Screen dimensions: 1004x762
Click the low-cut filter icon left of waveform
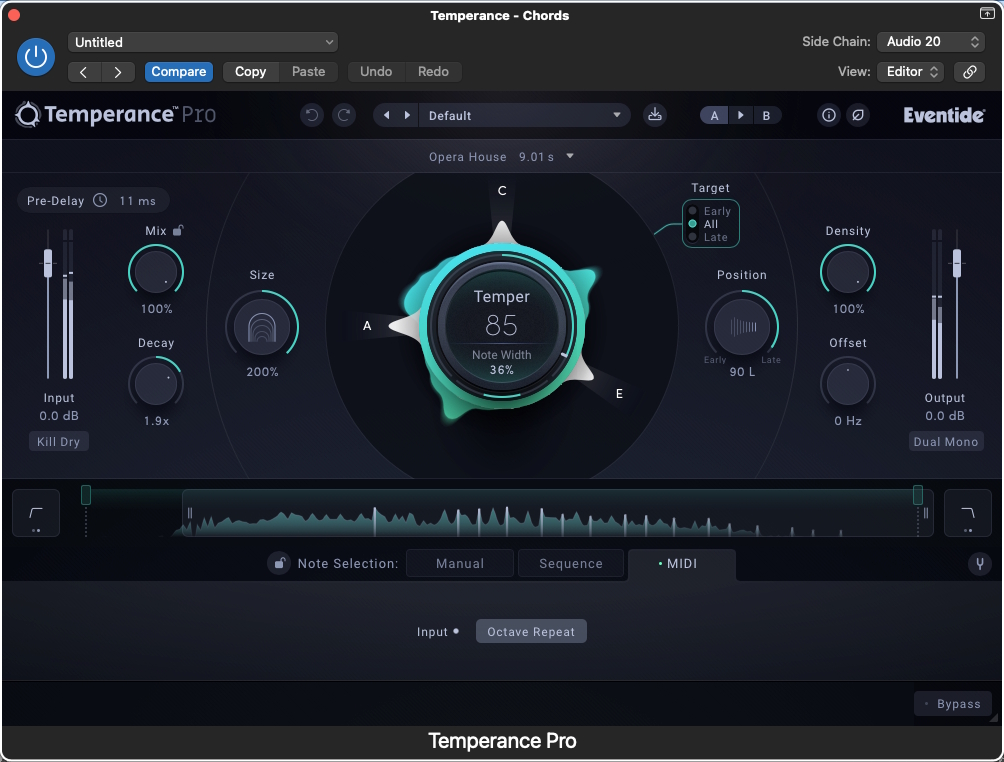(x=36, y=513)
